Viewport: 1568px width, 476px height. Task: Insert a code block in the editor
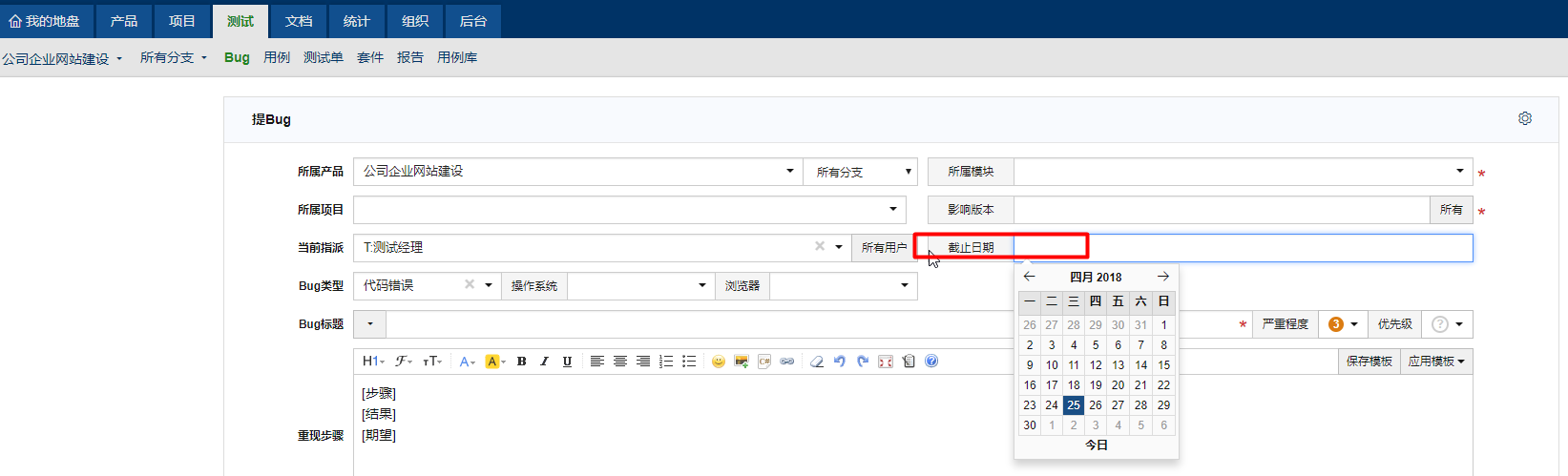(x=764, y=362)
